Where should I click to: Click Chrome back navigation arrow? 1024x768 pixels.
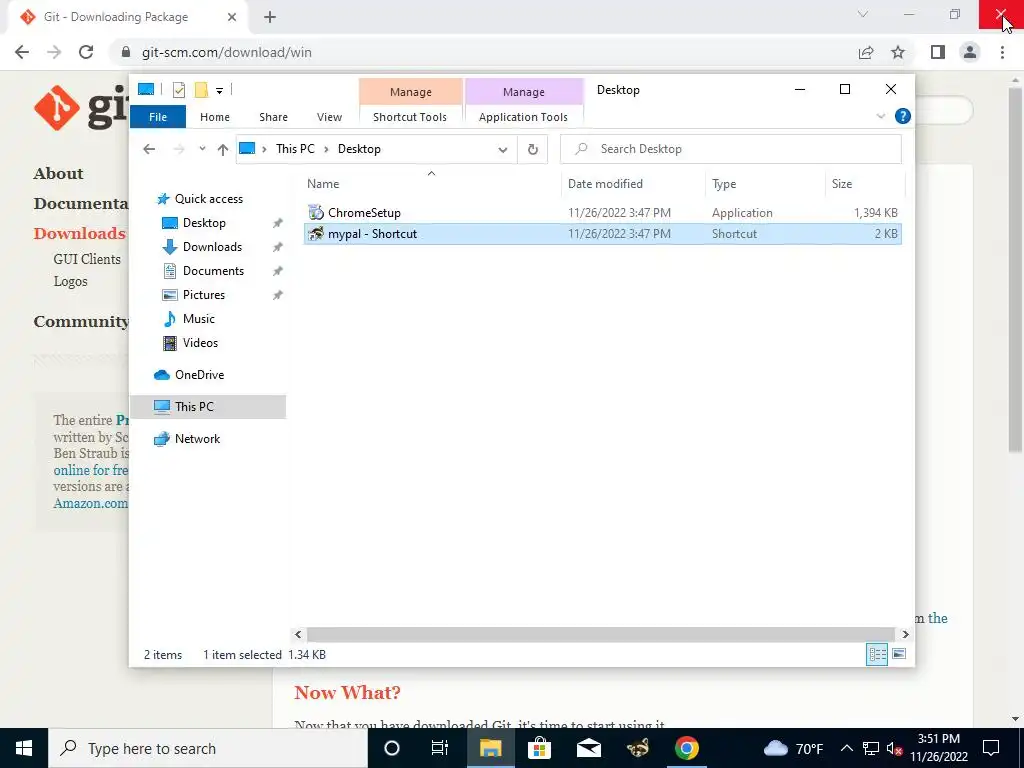[x=22, y=52]
